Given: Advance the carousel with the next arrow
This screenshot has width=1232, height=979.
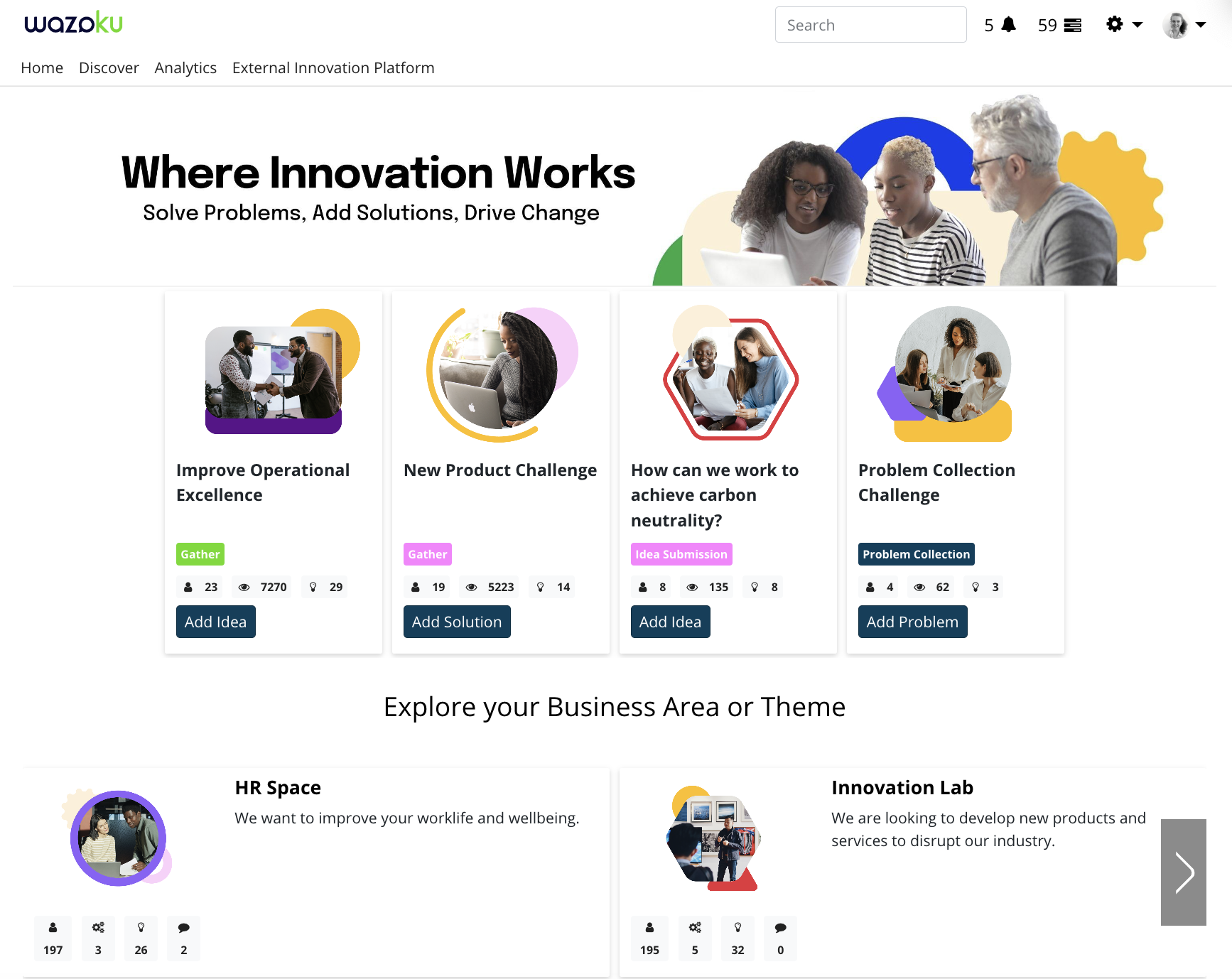Looking at the screenshot, I should click(1183, 872).
